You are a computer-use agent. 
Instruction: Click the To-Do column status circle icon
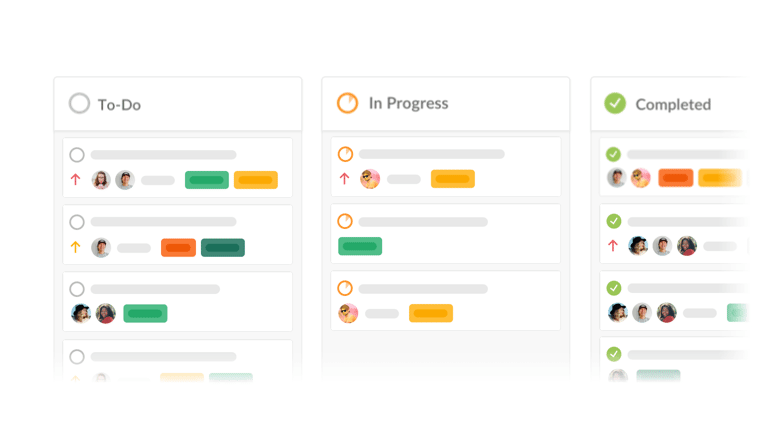[x=79, y=103]
